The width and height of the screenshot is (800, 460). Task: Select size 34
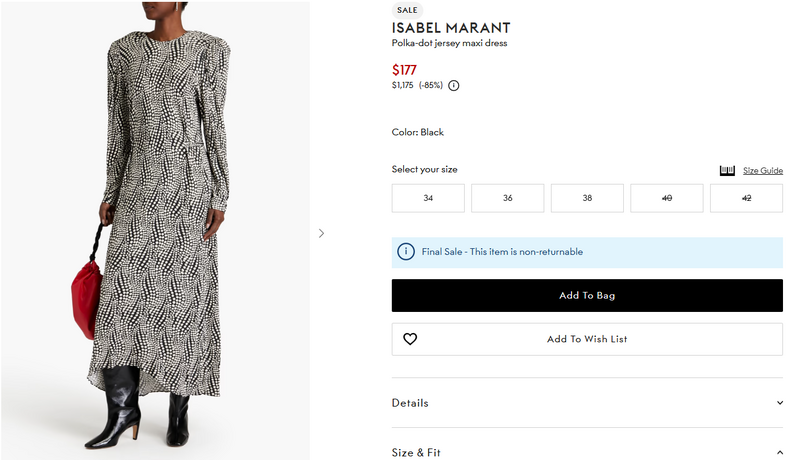pos(428,198)
